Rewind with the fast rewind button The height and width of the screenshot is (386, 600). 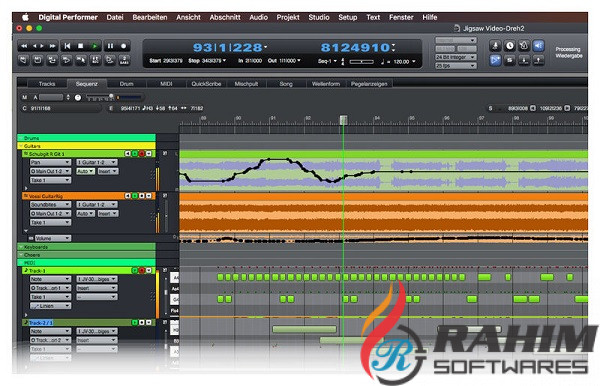click(x=24, y=46)
